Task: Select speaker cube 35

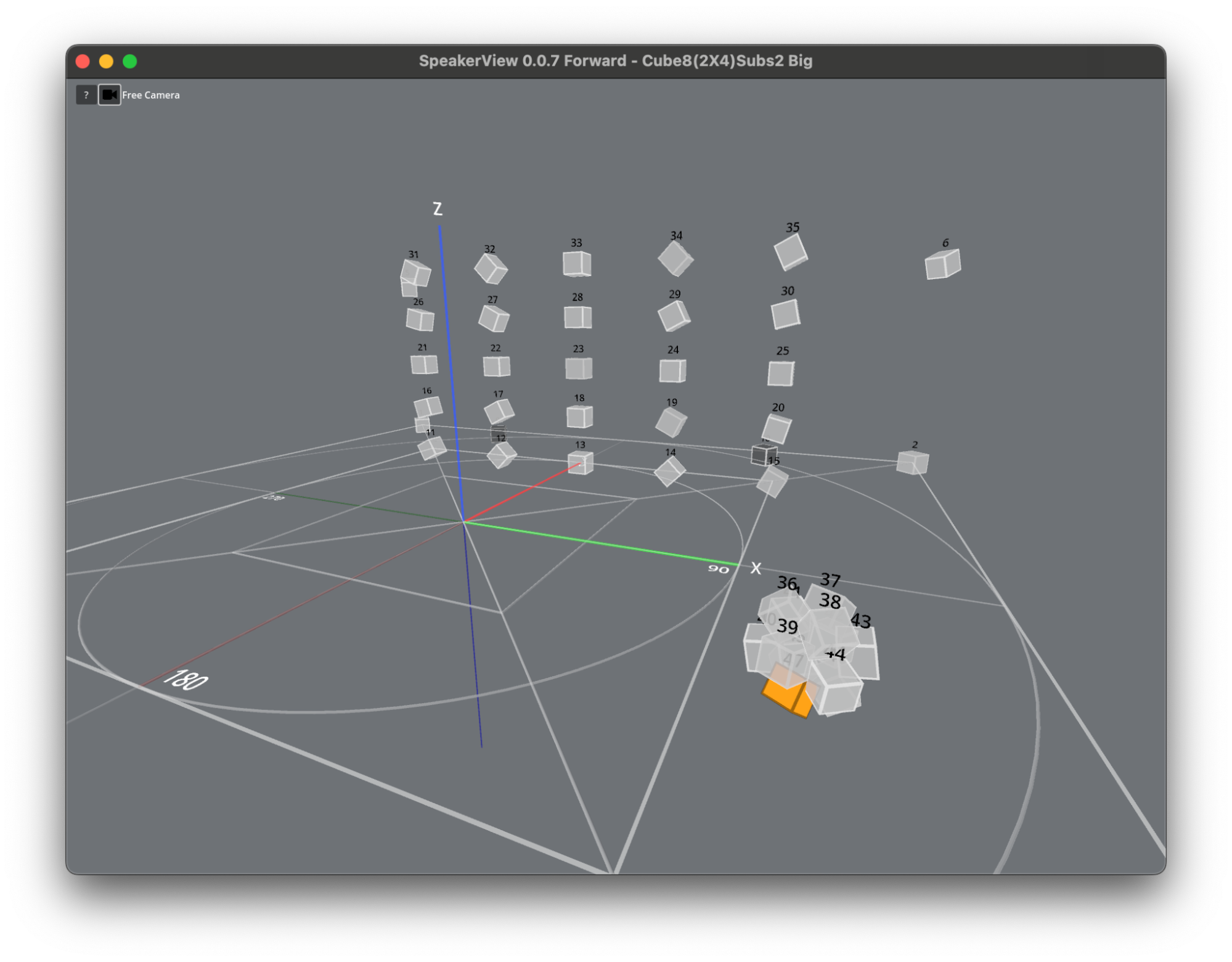Action: point(791,253)
